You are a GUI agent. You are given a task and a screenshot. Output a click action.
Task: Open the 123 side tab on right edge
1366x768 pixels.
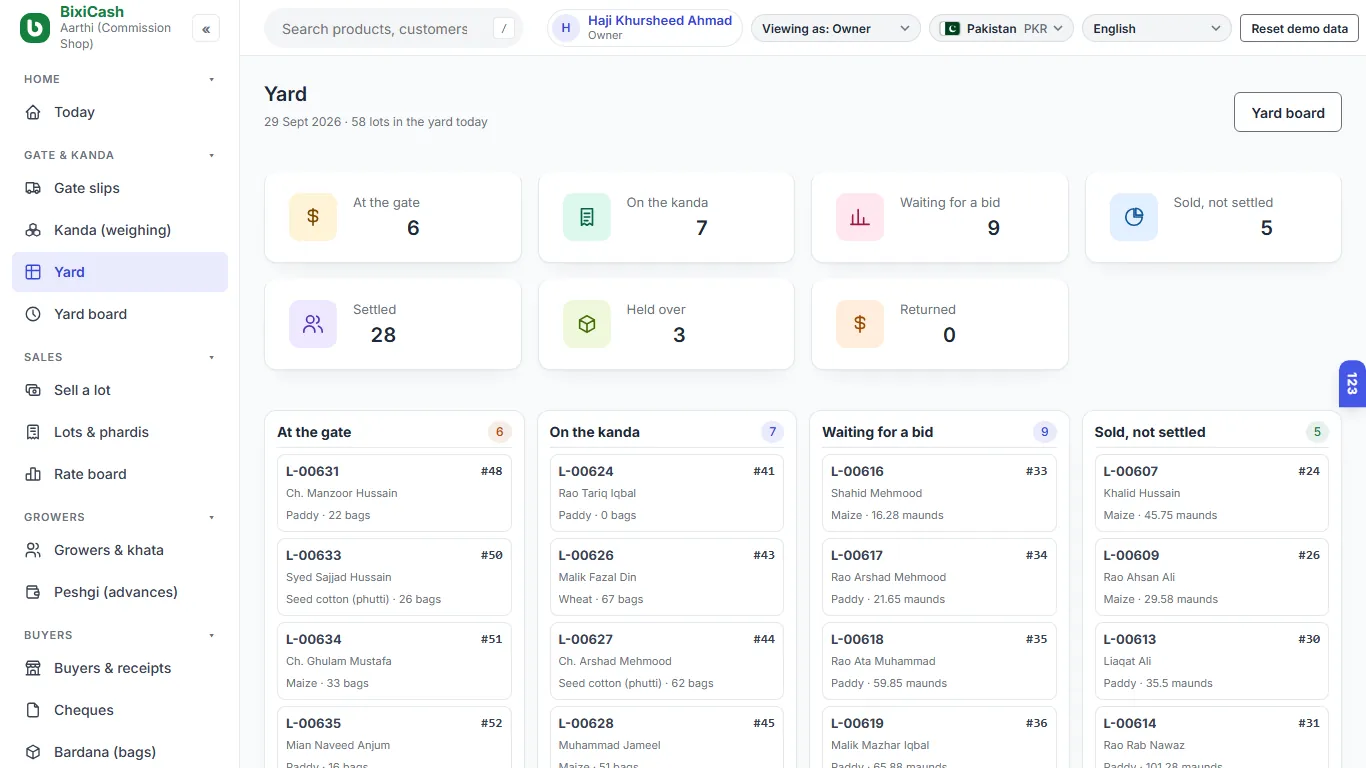pos(1352,384)
